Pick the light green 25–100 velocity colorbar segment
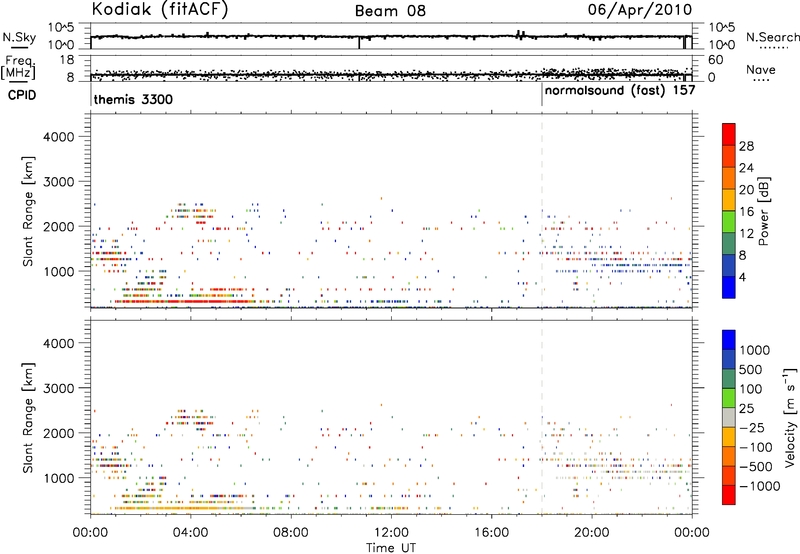The width and height of the screenshot is (800, 554). click(729, 398)
